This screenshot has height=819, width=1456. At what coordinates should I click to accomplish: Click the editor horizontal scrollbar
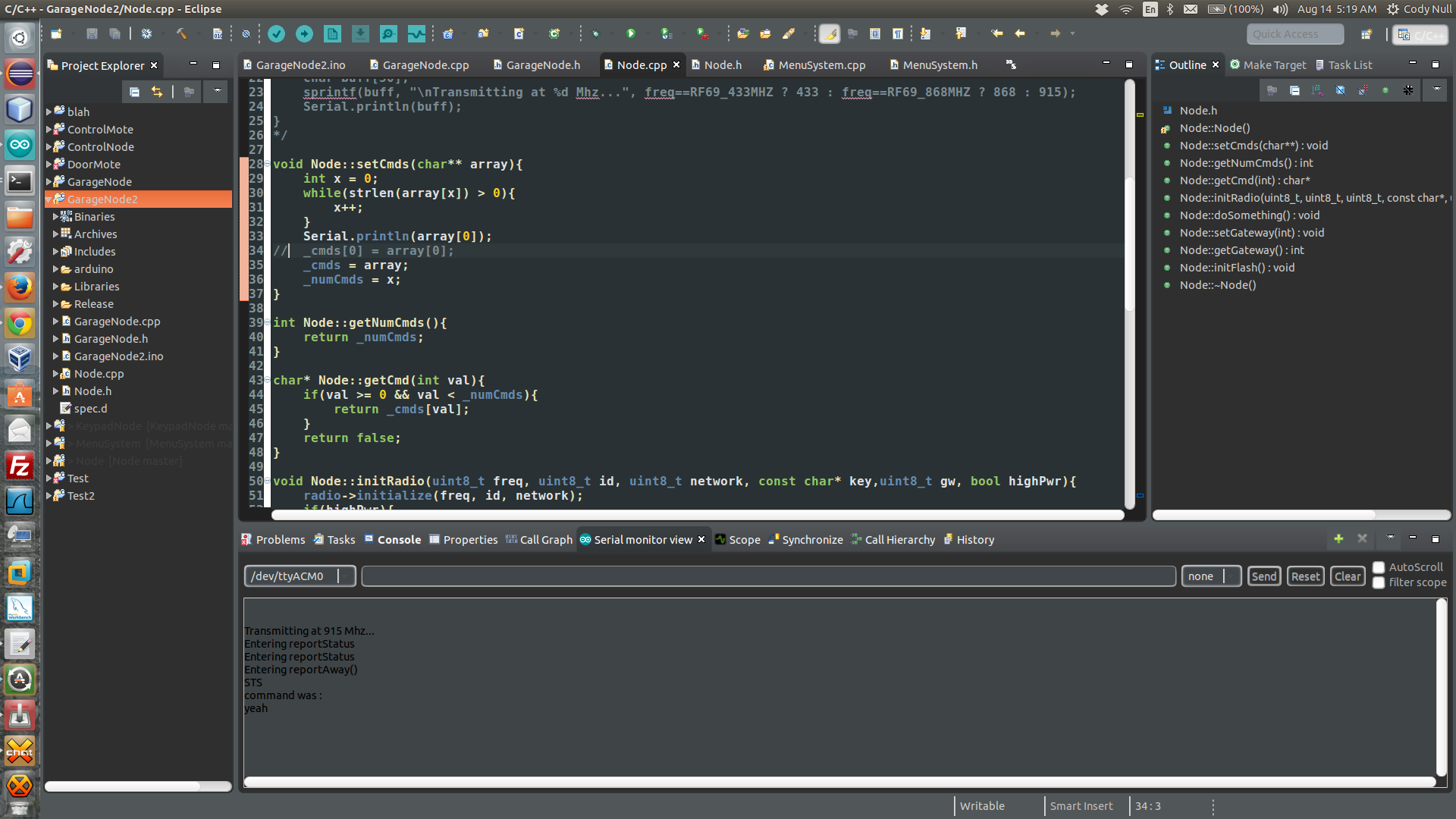(698, 515)
